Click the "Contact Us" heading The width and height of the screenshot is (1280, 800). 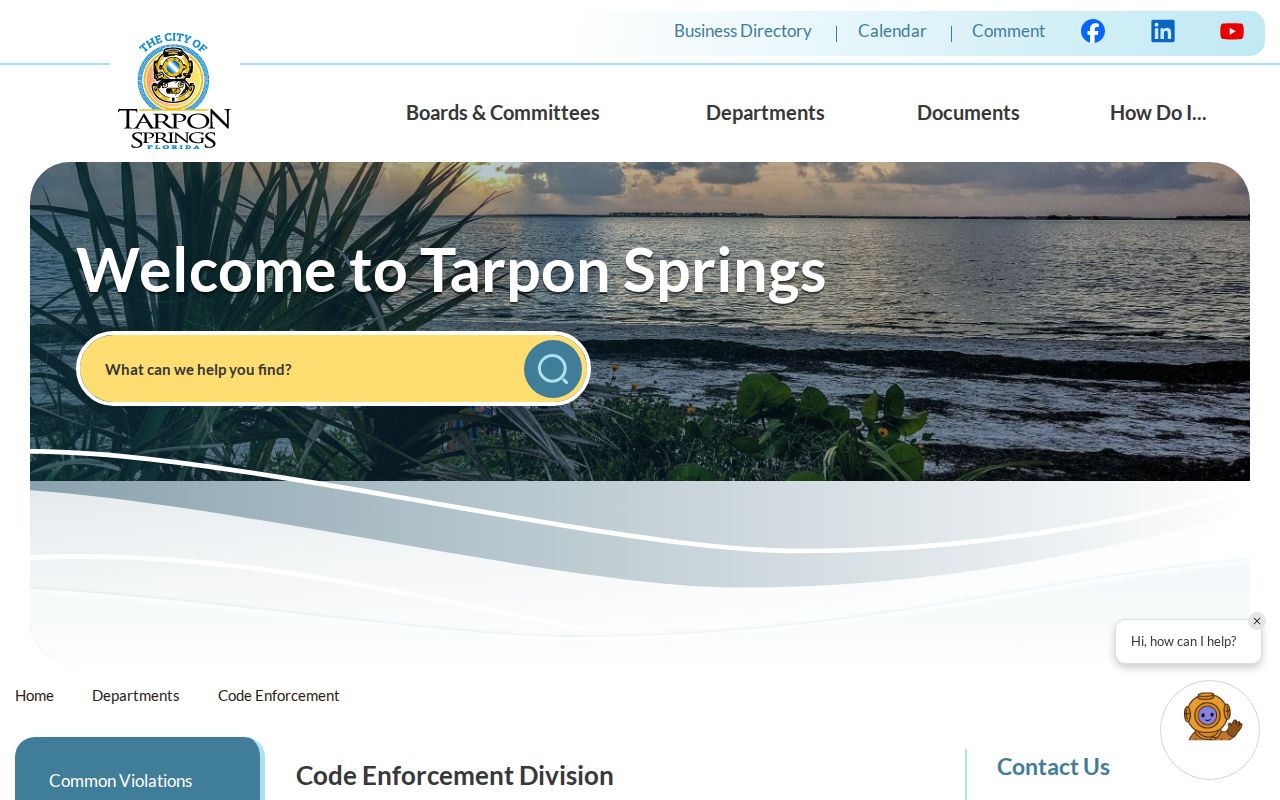1053,767
